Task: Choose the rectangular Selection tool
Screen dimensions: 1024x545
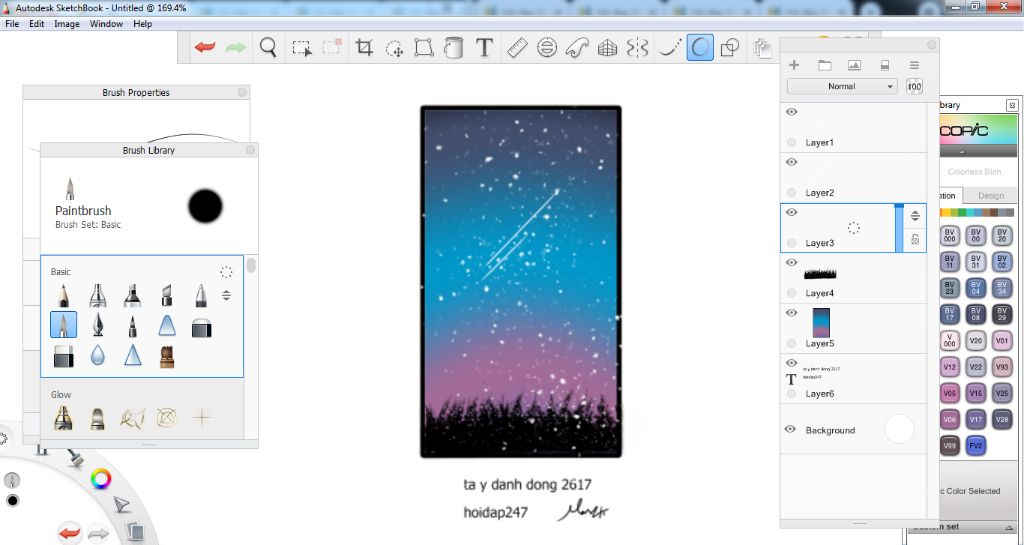Action: pos(302,48)
